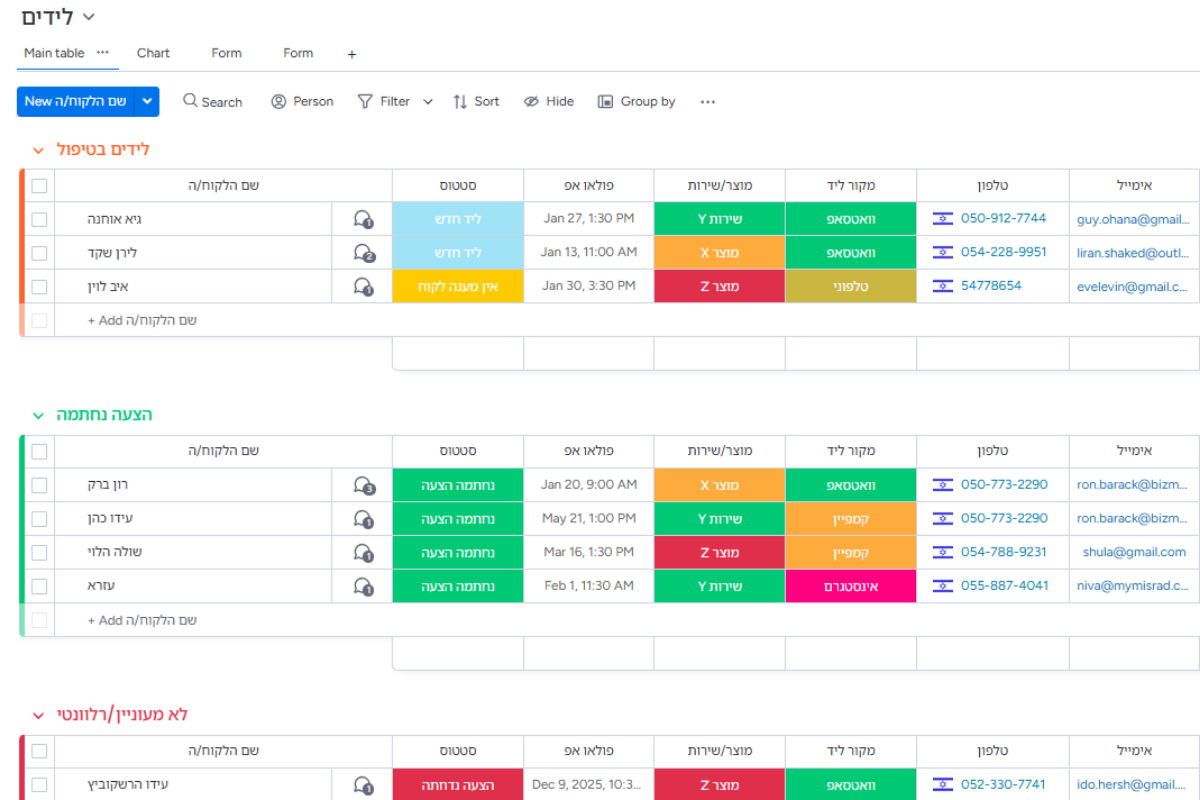1200x800 pixels.
Task: Switch to the Chart tab
Action: [153, 53]
